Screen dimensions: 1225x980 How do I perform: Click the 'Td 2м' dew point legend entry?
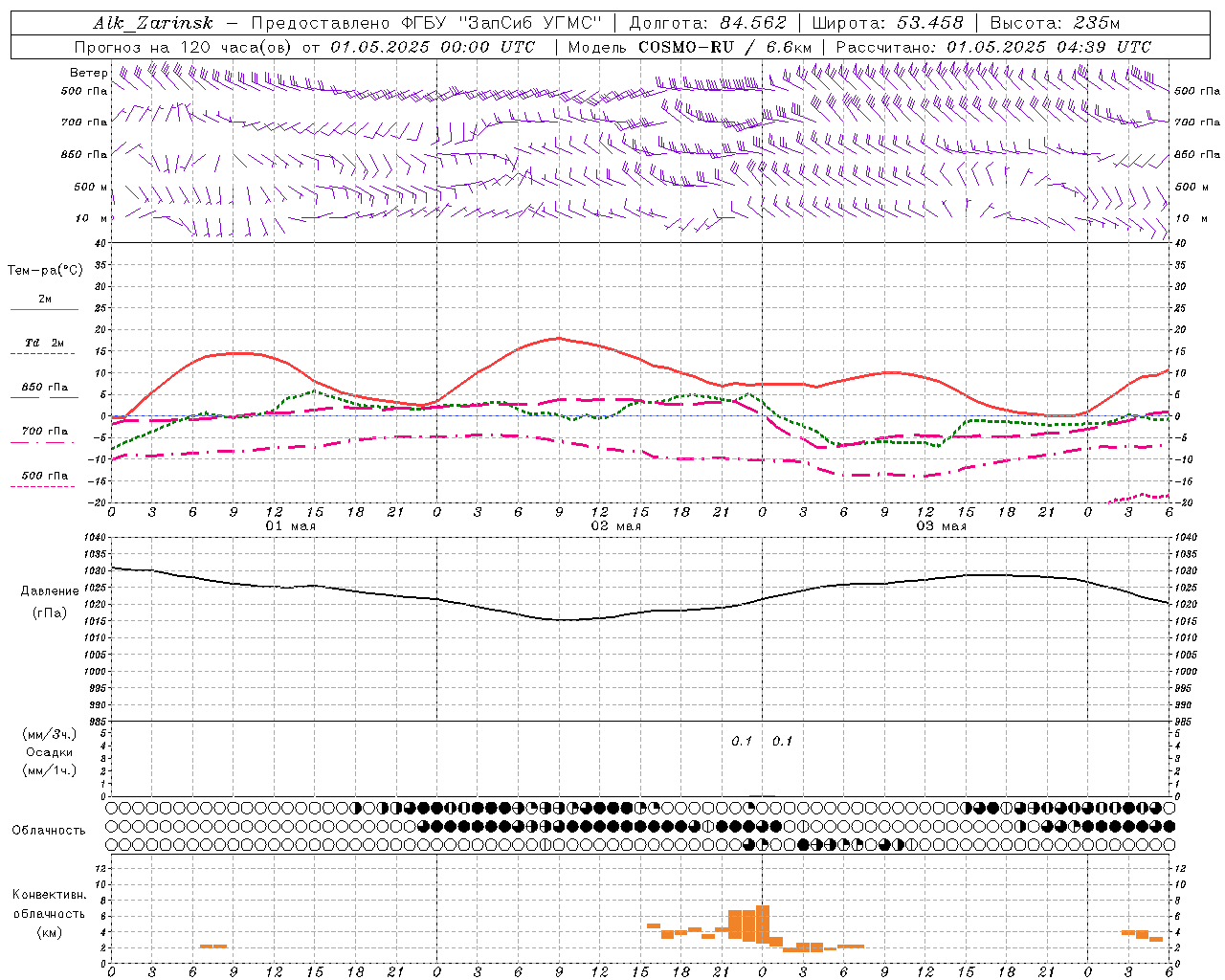coord(45,343)
